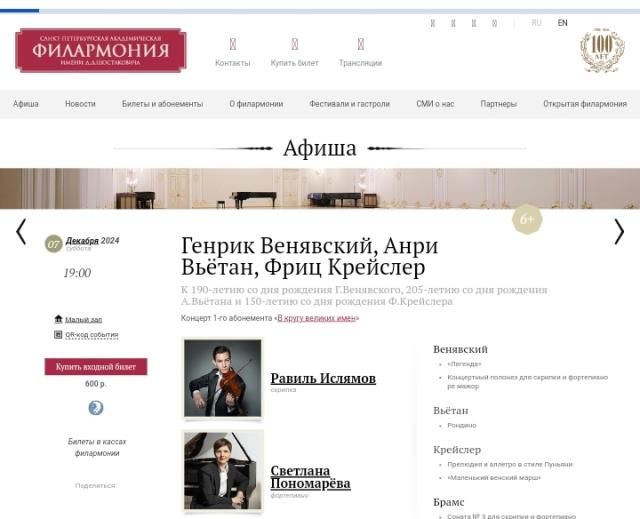Viewport: 640px width, 519px height.
Task: Click the blue round help icon
Action: coord(96,408)
